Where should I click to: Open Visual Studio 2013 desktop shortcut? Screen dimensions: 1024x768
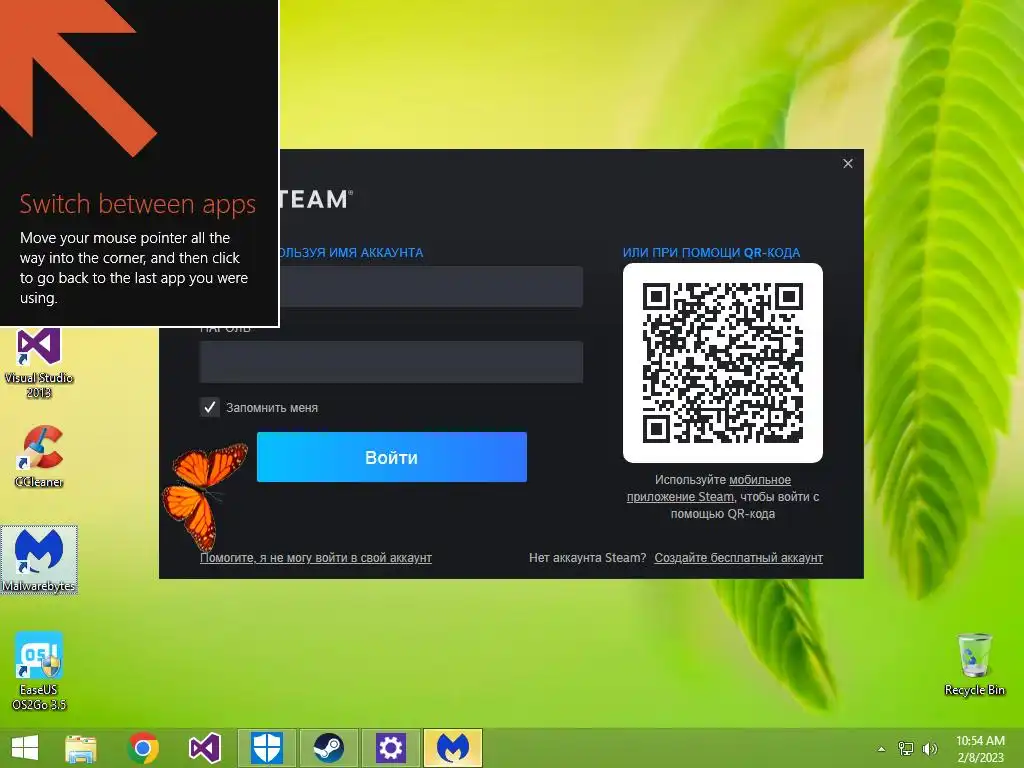coord(39,363)
